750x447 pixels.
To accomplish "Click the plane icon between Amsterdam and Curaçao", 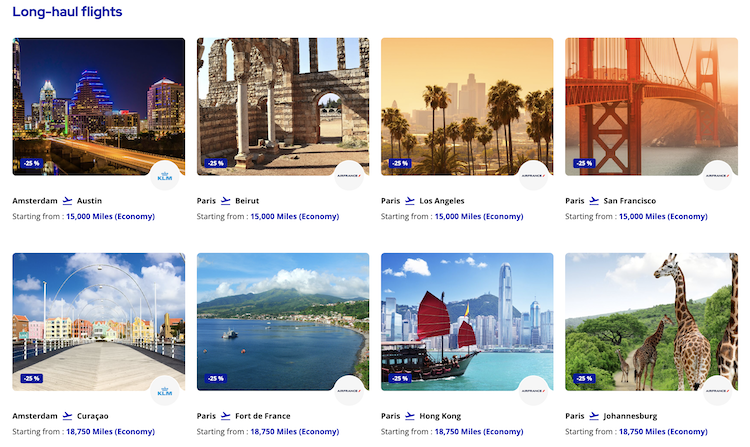I will point(67,416).
